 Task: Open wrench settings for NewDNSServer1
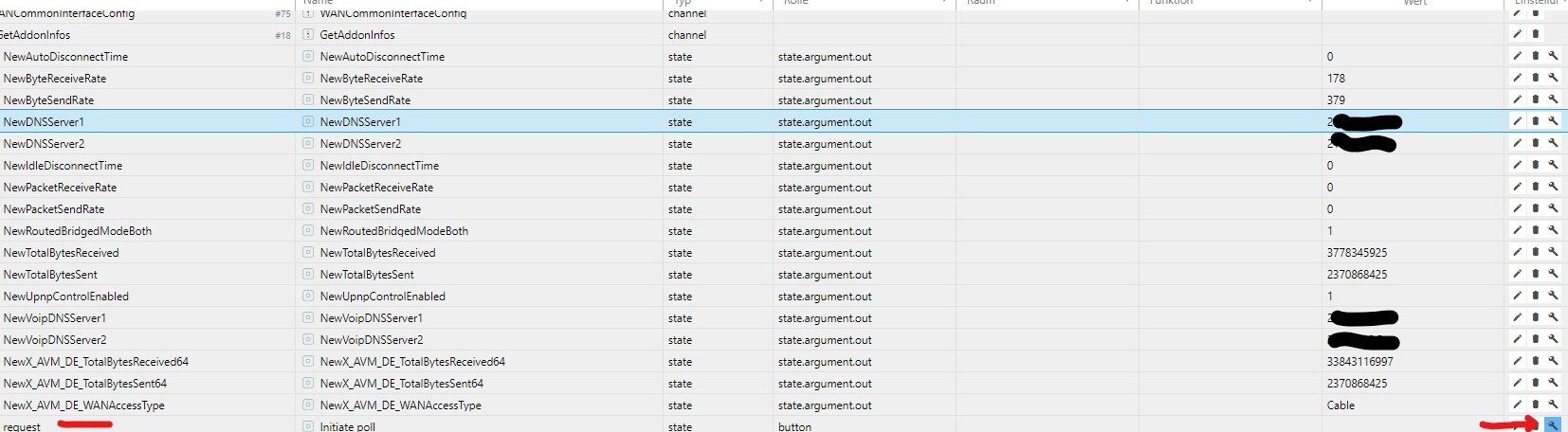pyautogui.click(x=1554, y=121)
